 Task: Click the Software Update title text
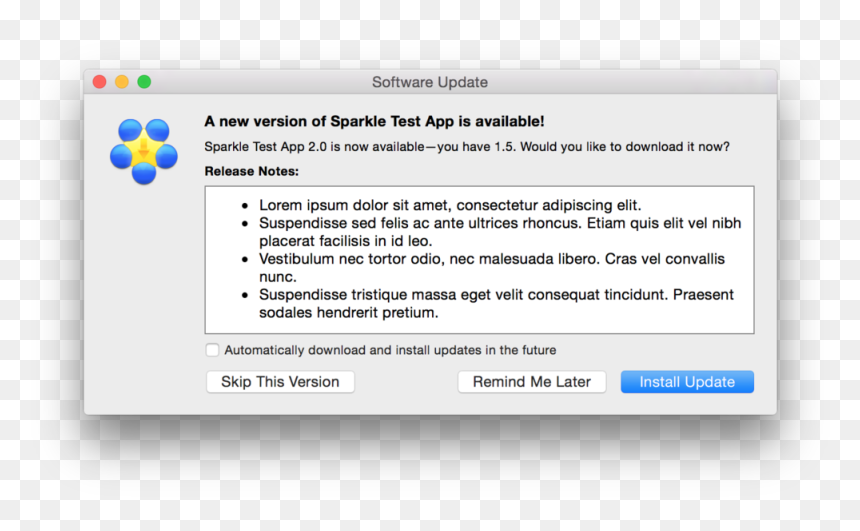(x=430, y=82)
